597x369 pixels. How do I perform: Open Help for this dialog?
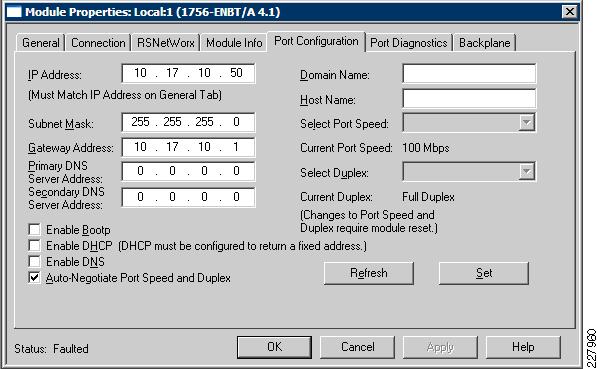(x=523, y=347)
